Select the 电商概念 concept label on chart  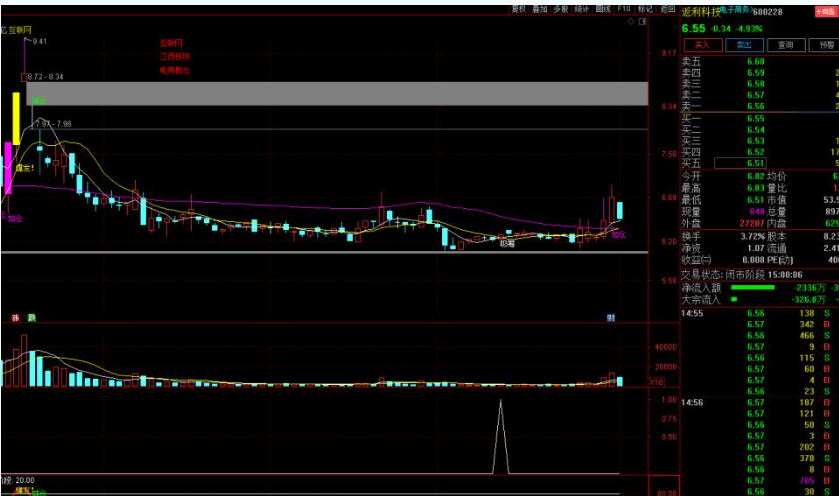pos(173,71)
